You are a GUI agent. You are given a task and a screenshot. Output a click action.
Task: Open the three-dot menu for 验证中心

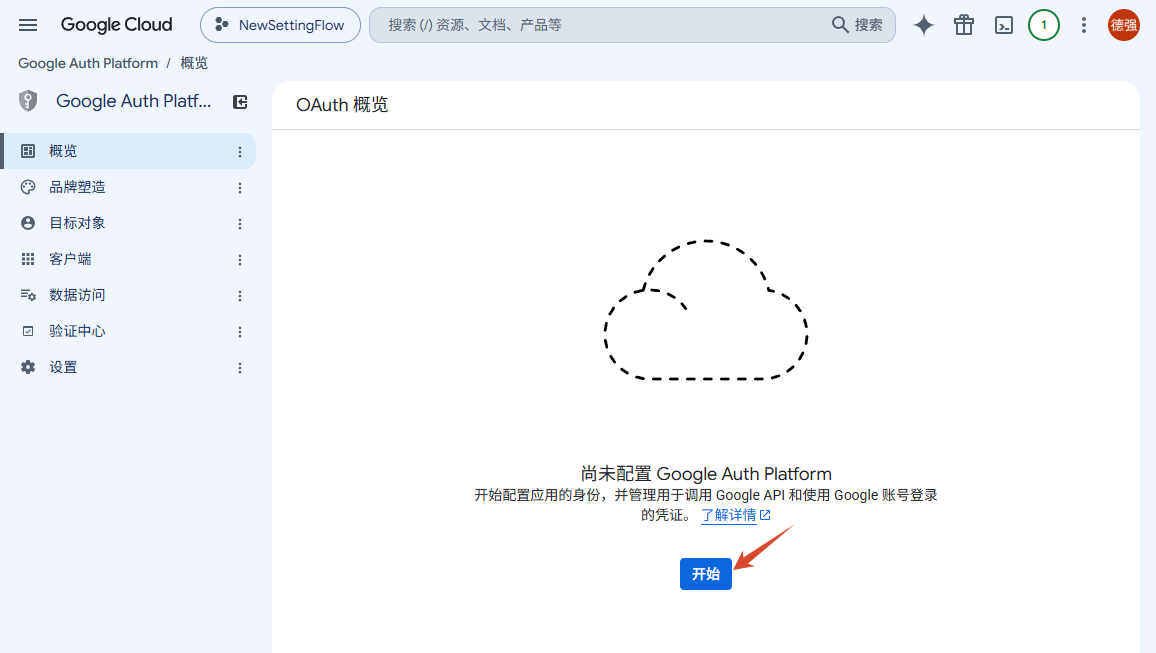[x=240, y=332]
